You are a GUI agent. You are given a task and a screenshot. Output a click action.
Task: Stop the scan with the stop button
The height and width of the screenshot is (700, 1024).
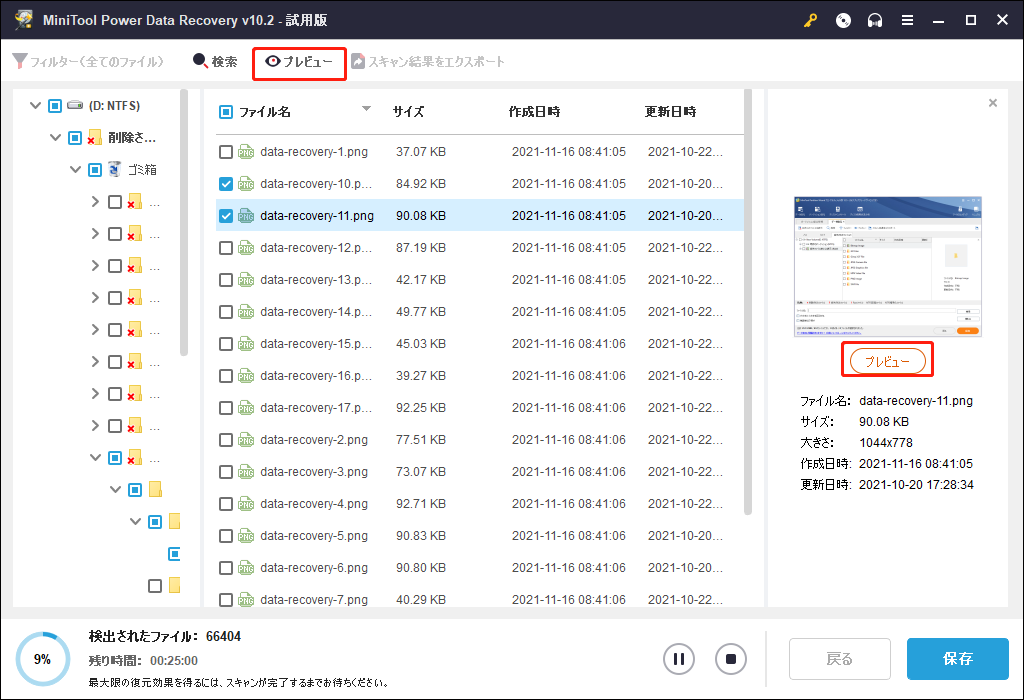click(731, 659)
